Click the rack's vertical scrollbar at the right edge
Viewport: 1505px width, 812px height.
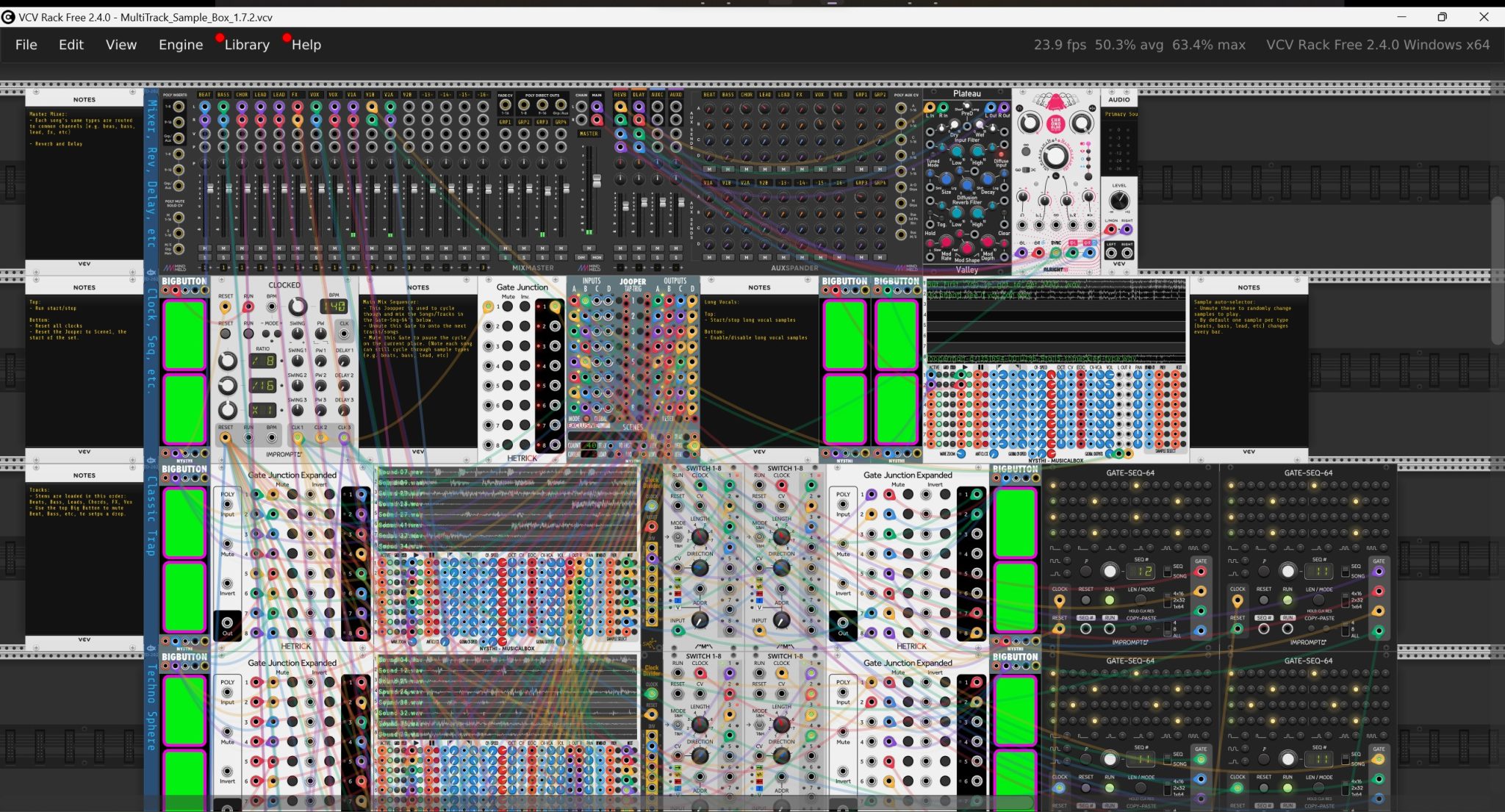tap(1498, 270)
